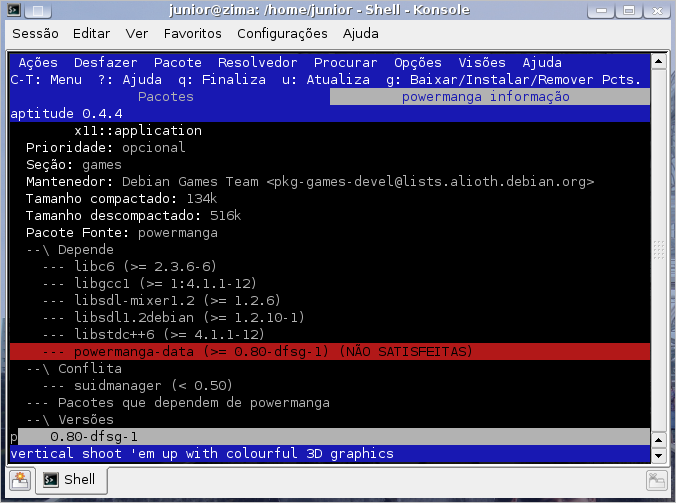Select the libsdl-mixer1.2 dependency entry
The width and height of the screenshot is (676, 503).
coord(176,300)
